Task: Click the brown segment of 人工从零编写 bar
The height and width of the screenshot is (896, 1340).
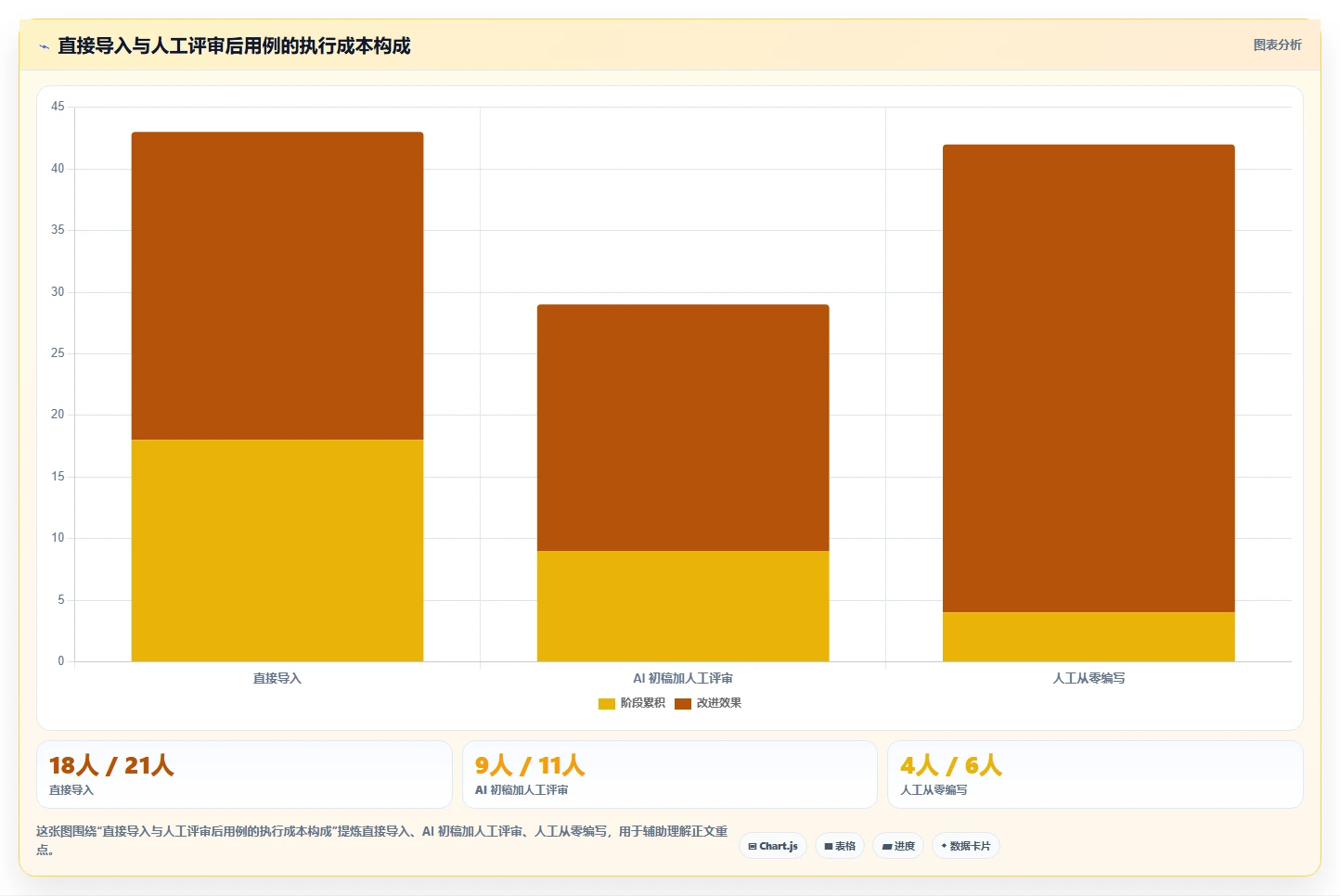Action: [x=1089, y=378]
